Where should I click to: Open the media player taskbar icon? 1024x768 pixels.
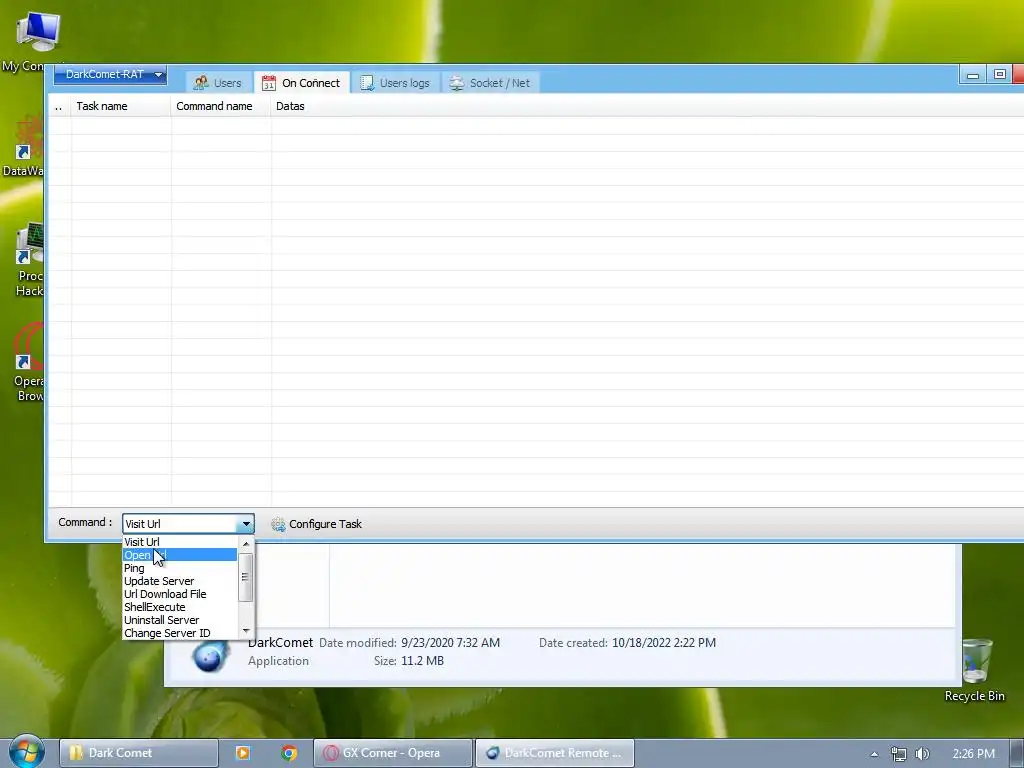[x=242, y=753]
